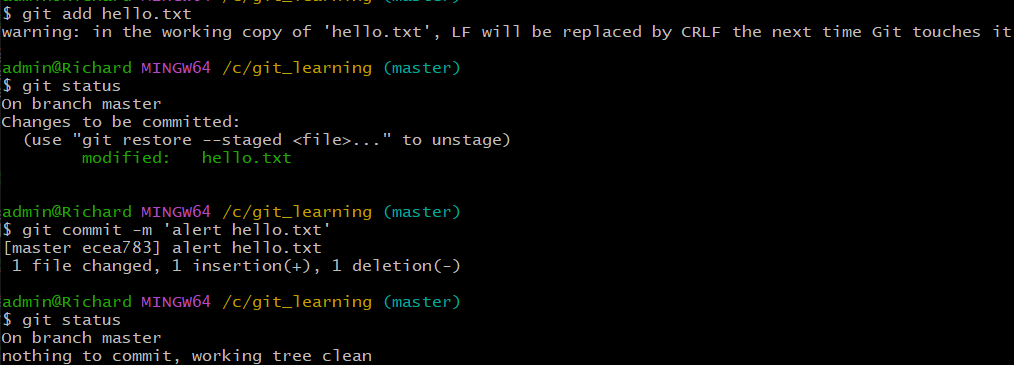1014x365 pixels.
Task: Click '1 insertion(+)' text in commit output
Action: 246,266
